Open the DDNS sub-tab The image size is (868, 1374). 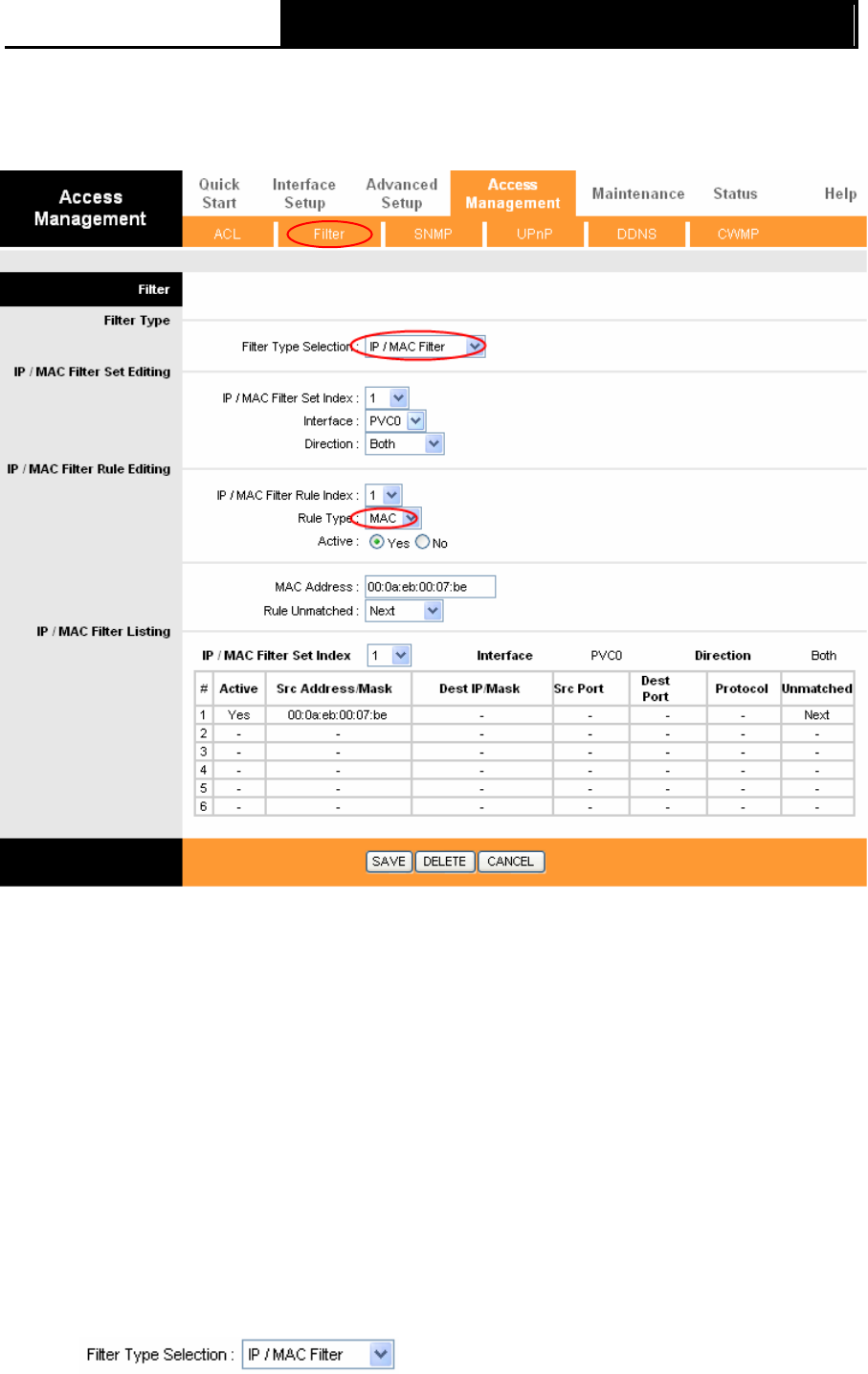pos(636,234)
